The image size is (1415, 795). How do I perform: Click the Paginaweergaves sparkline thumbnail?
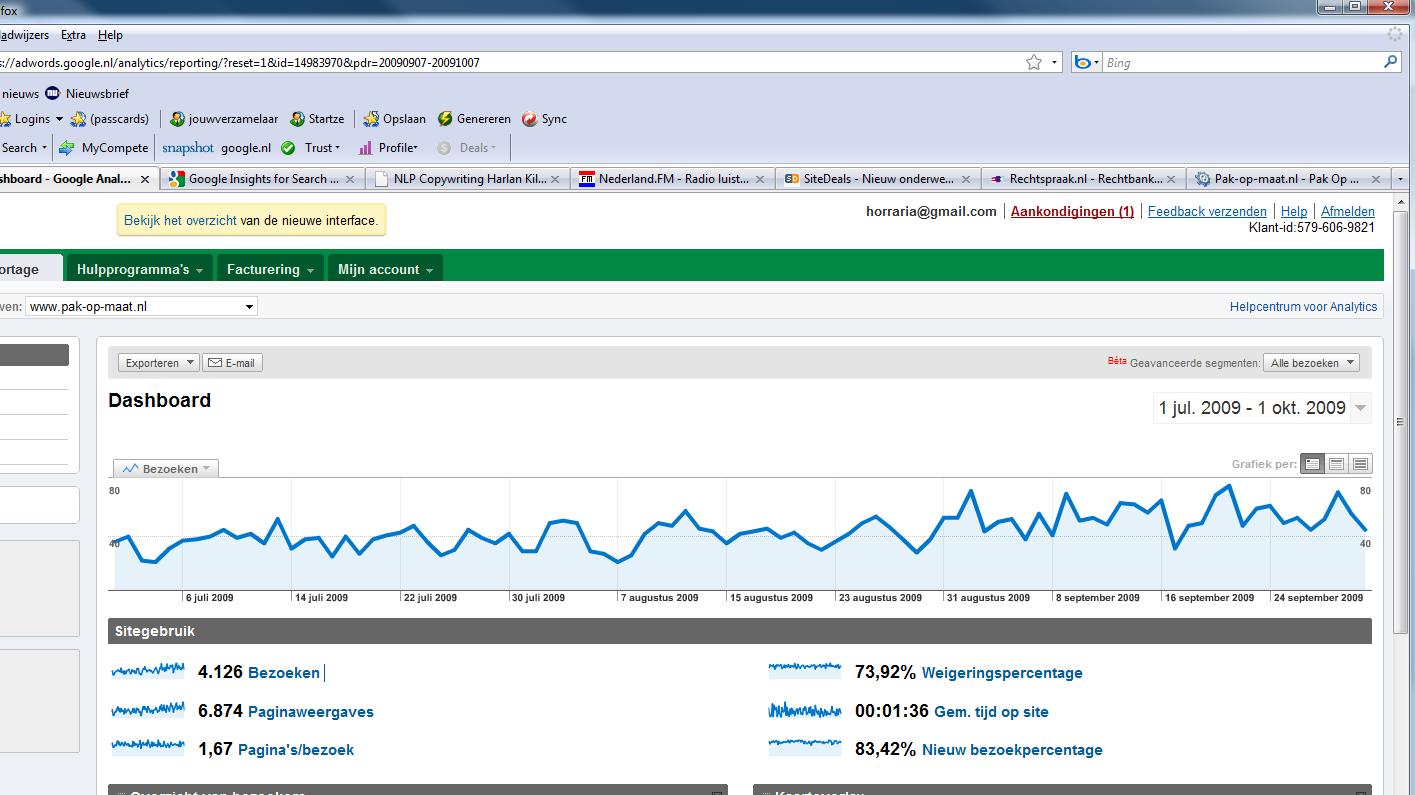(148, 710)
